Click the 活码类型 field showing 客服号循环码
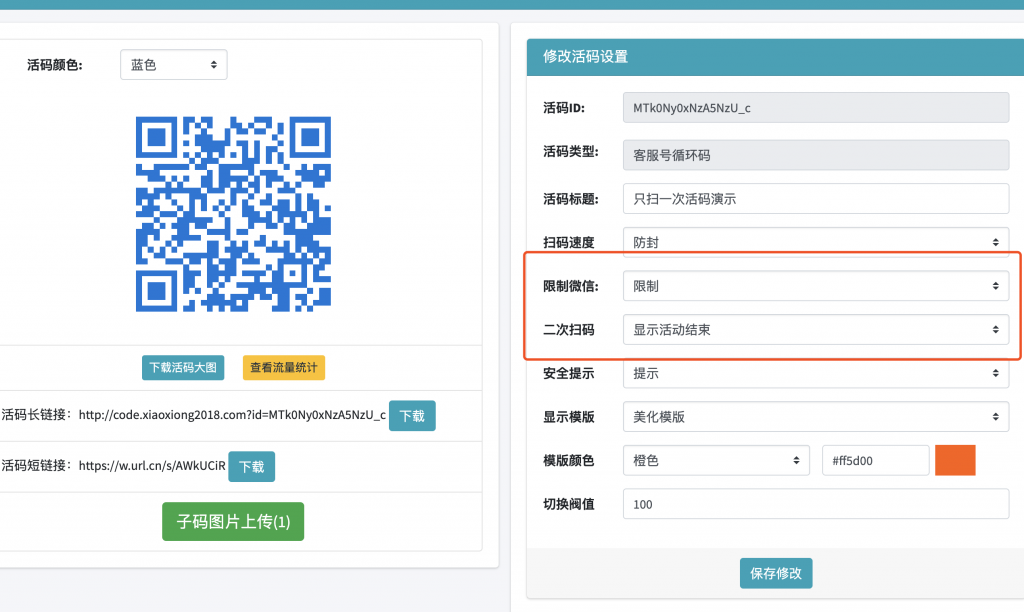The image size is (1024, 612). [816, 155]
